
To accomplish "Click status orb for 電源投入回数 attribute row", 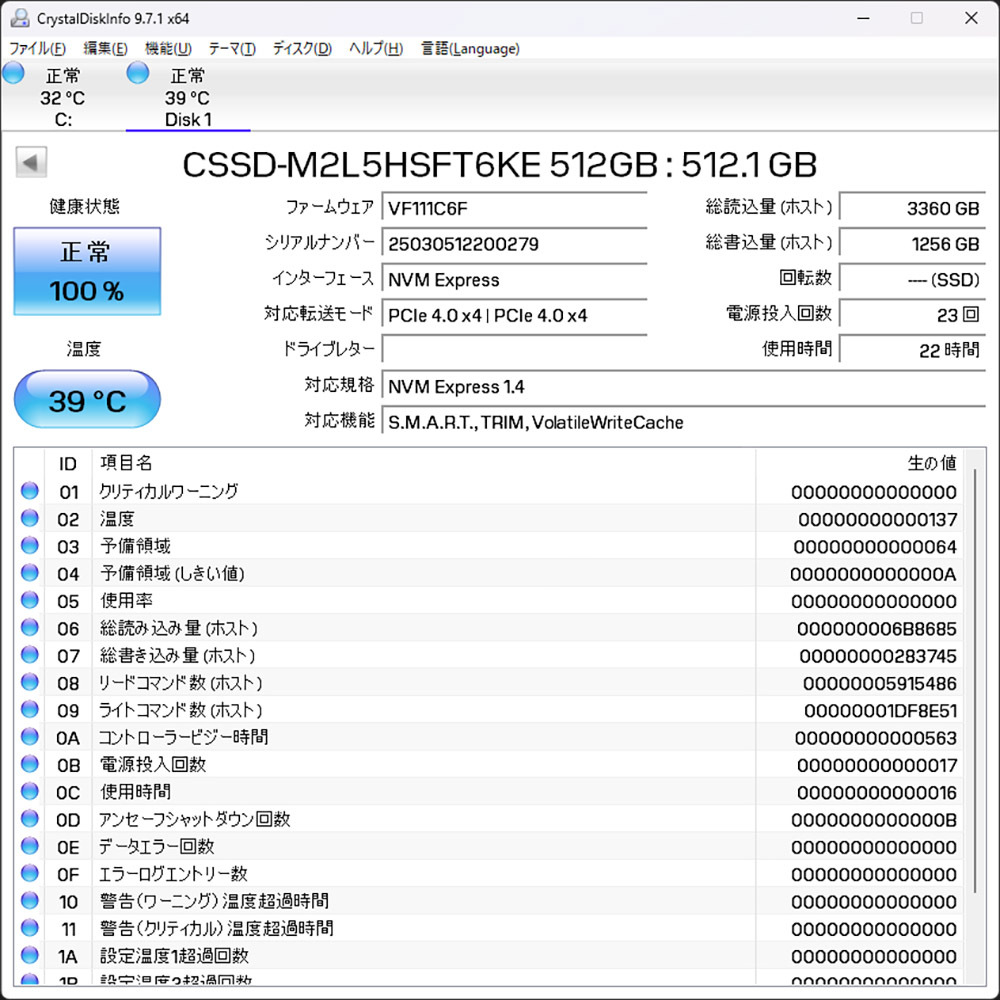I will (x=29, y=764).
